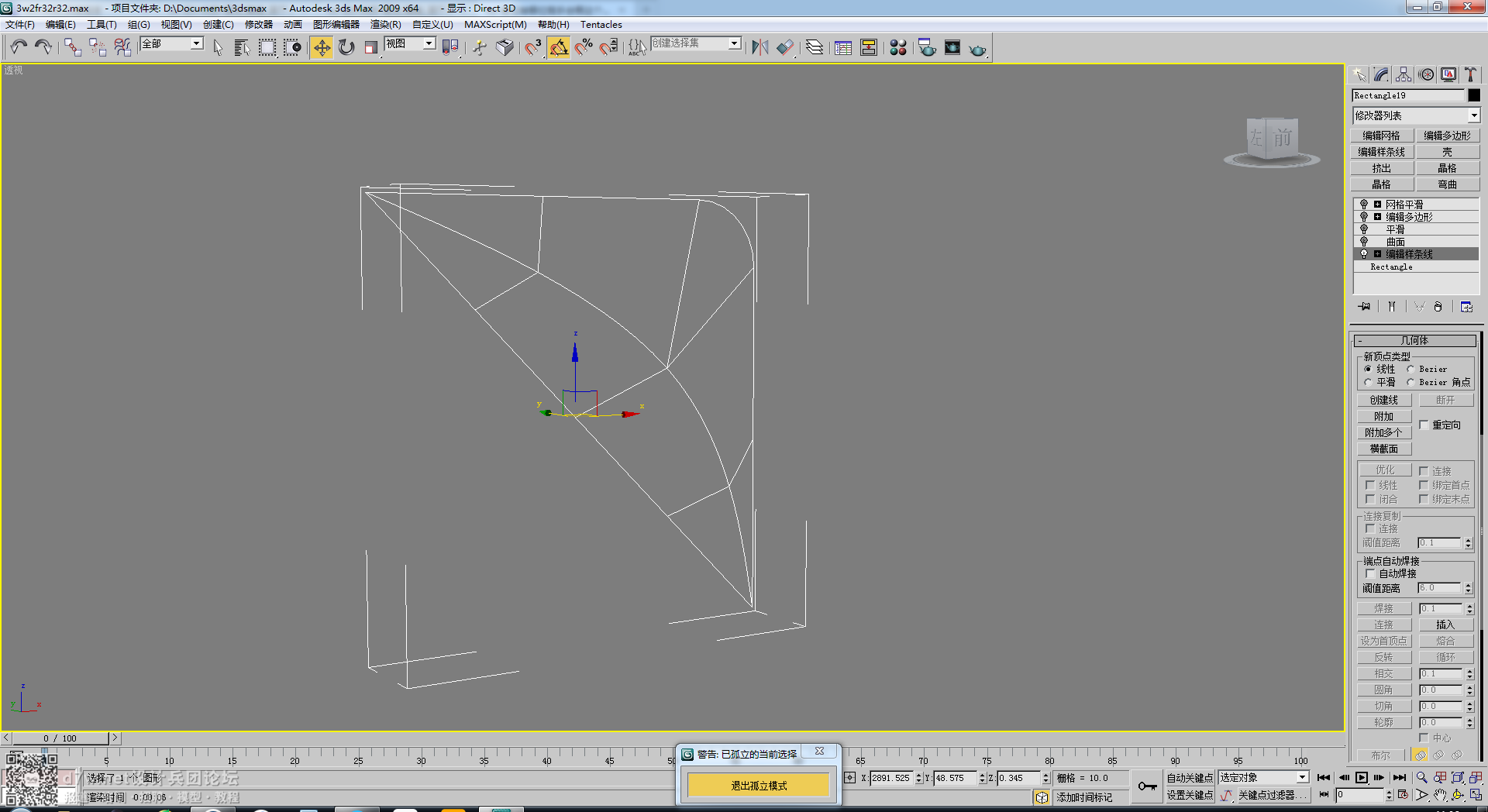This screenshot has width=1488, height=812.
Task: Open the Schematic View icon
Action: point(869,47)
